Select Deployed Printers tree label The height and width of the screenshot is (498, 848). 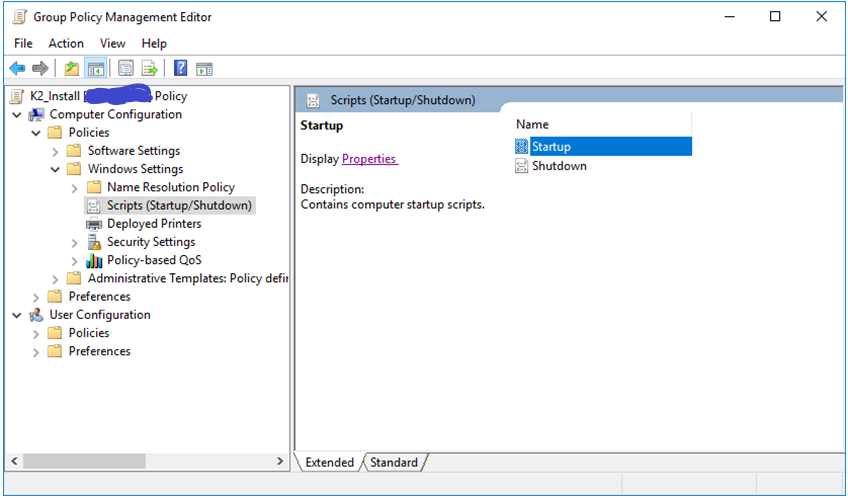[x=154, y=224]
